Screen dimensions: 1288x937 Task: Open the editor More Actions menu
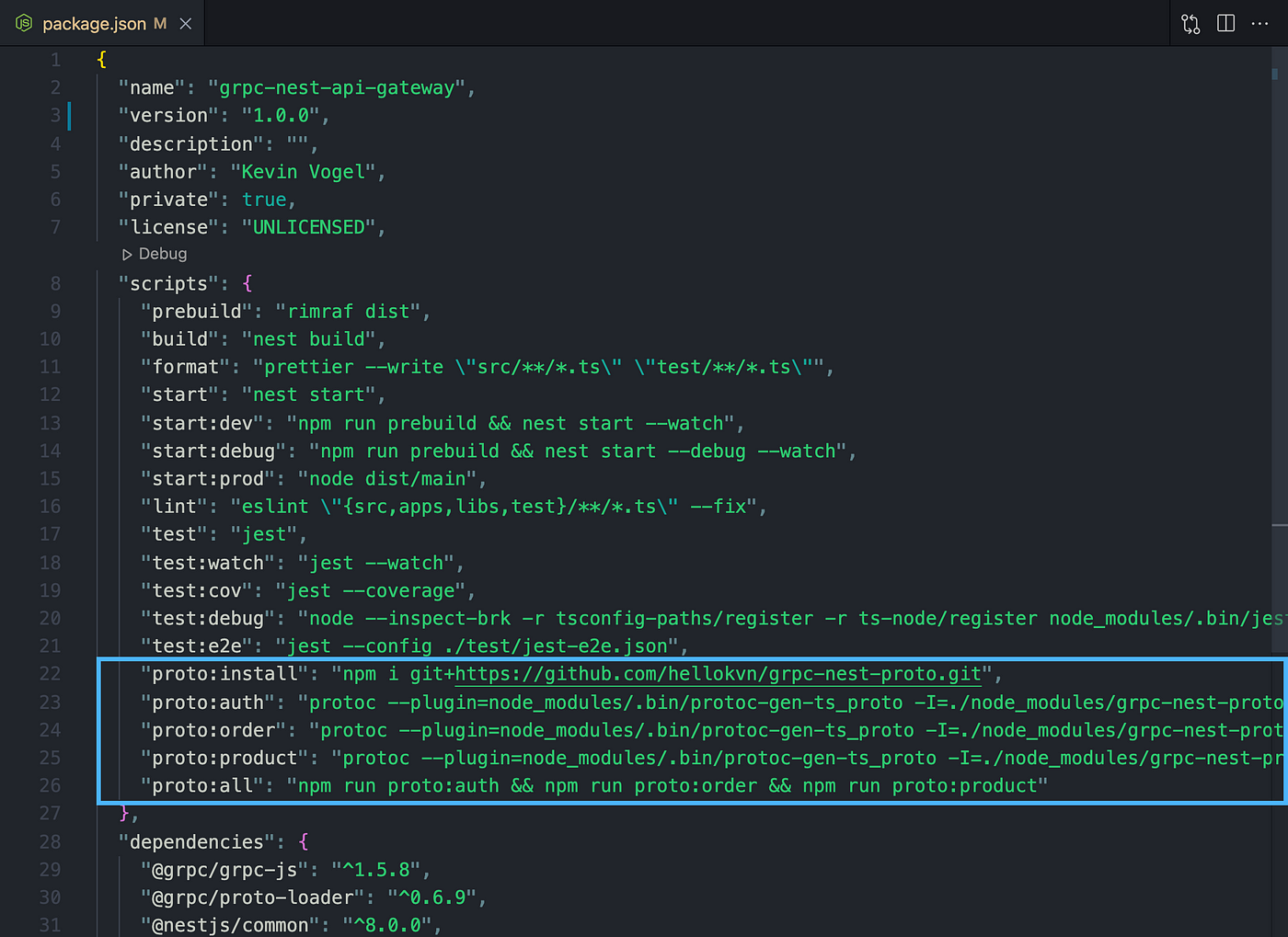1260,24
